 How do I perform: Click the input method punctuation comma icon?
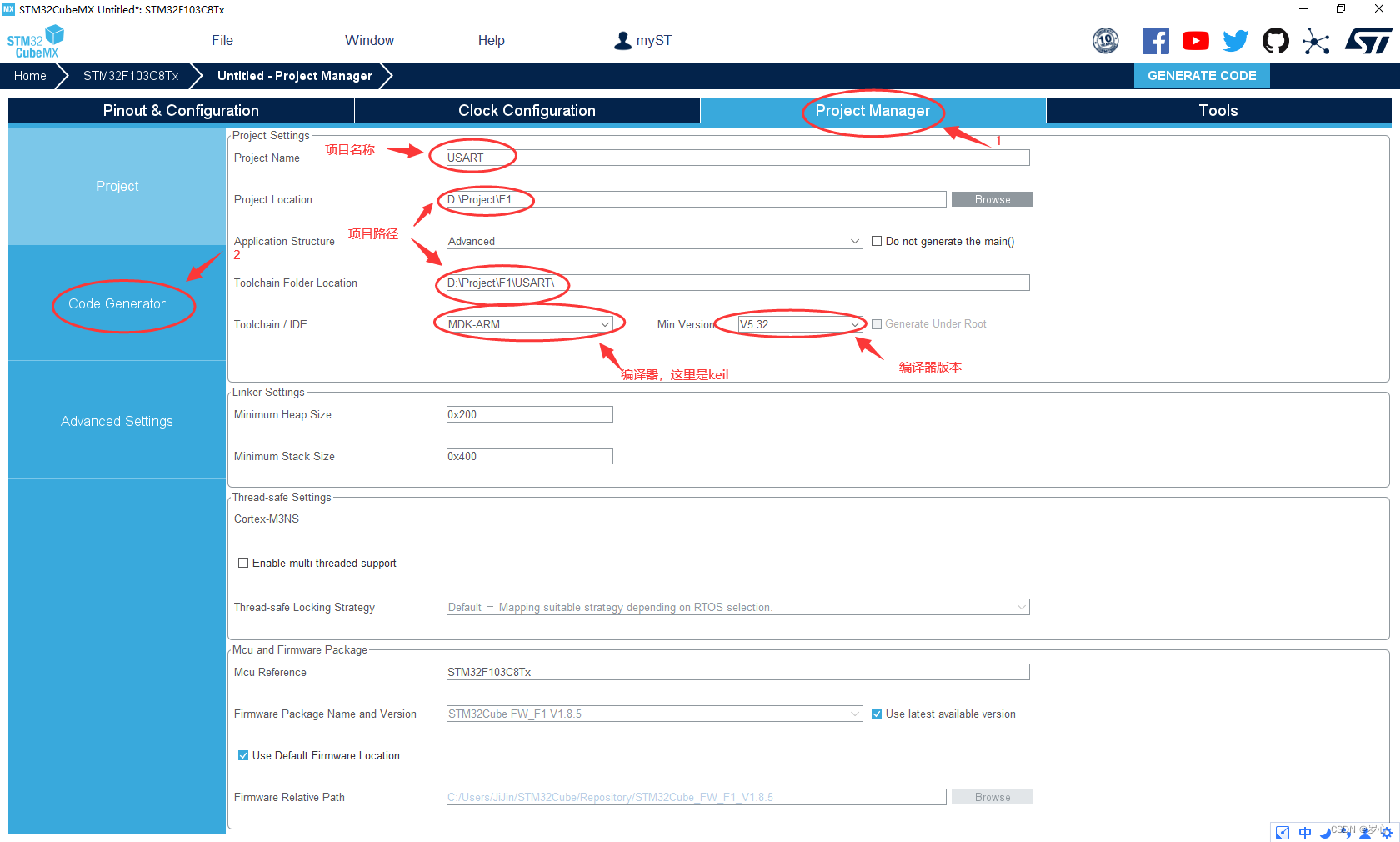(1345, 832)
